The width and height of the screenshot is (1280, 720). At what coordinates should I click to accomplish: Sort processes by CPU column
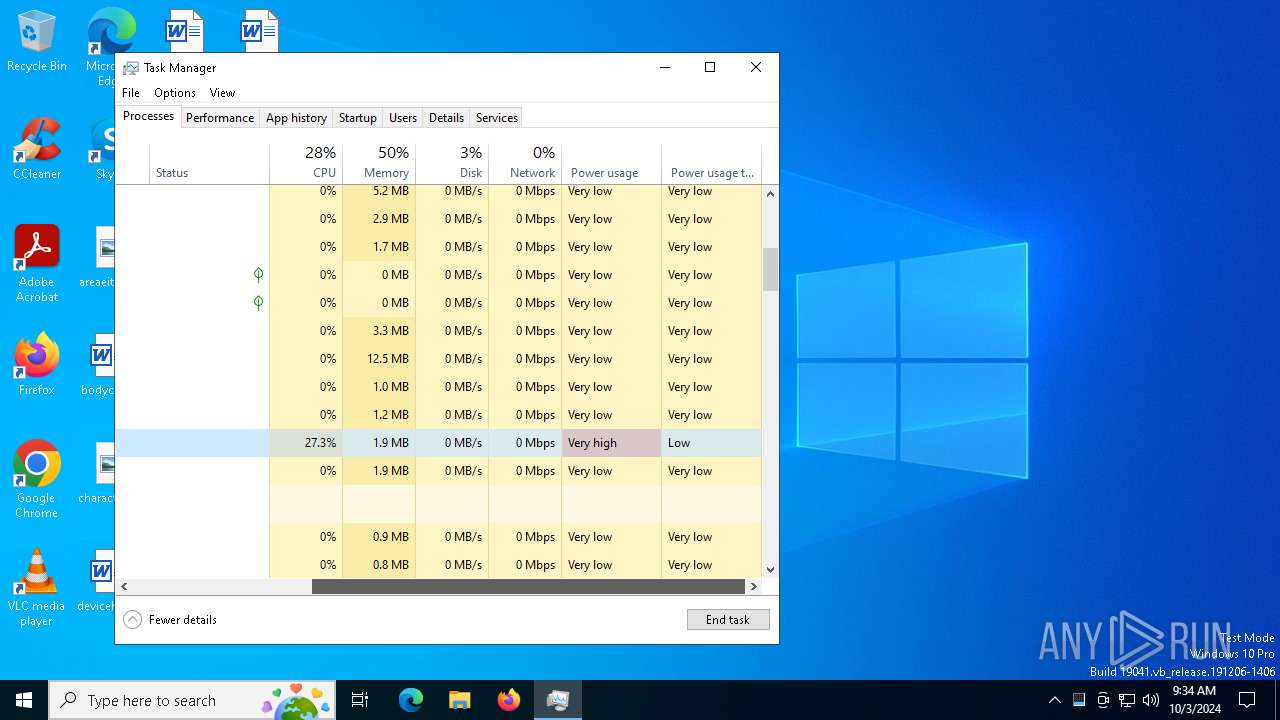pyautogui.click(x=306, y=164)
